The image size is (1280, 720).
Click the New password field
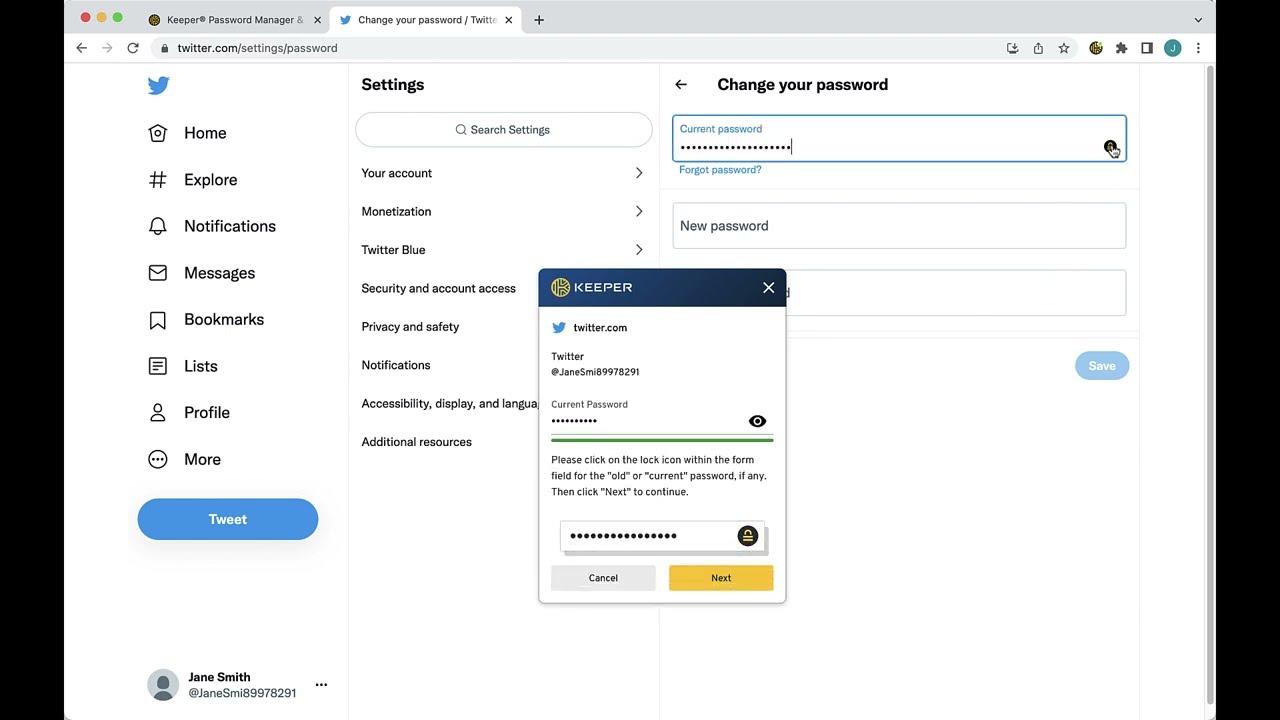click(899, 226)
